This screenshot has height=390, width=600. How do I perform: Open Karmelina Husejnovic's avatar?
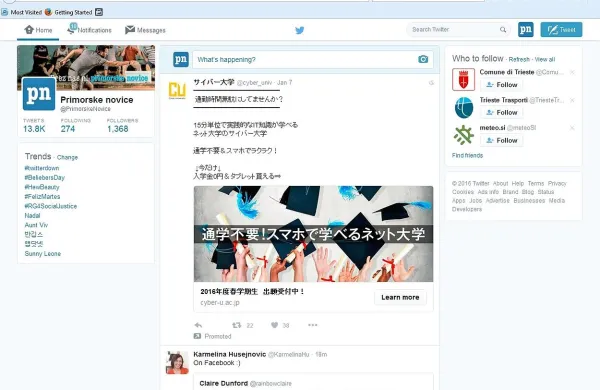pos(177,362)
